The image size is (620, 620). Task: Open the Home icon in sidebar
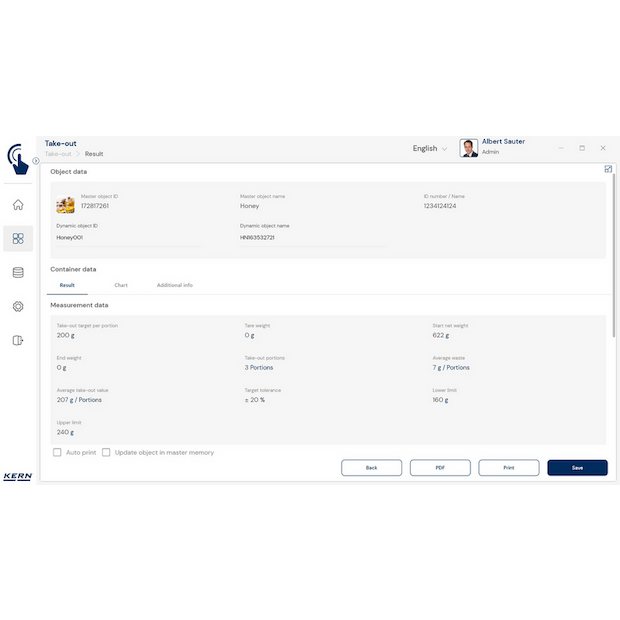click(x=18, y=205)
